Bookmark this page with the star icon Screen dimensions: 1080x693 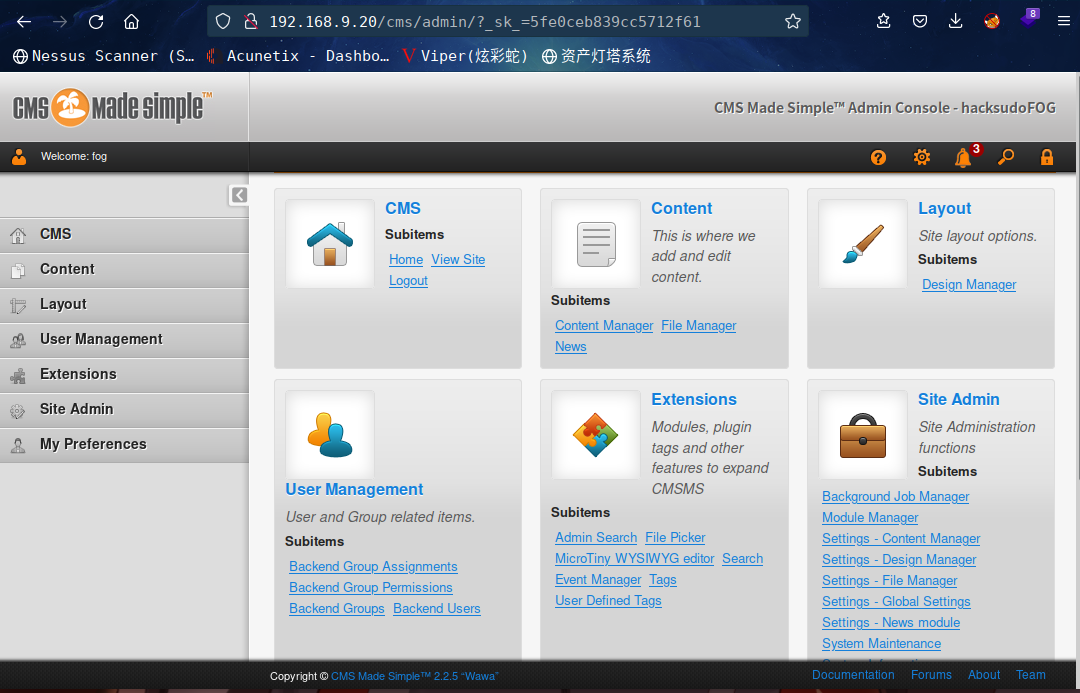coord(793,21)
